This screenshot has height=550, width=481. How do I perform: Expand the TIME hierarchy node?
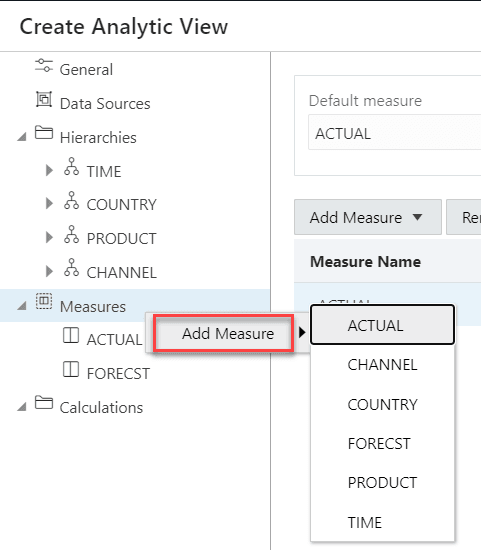pyautogui.click(x=49, y=170)
